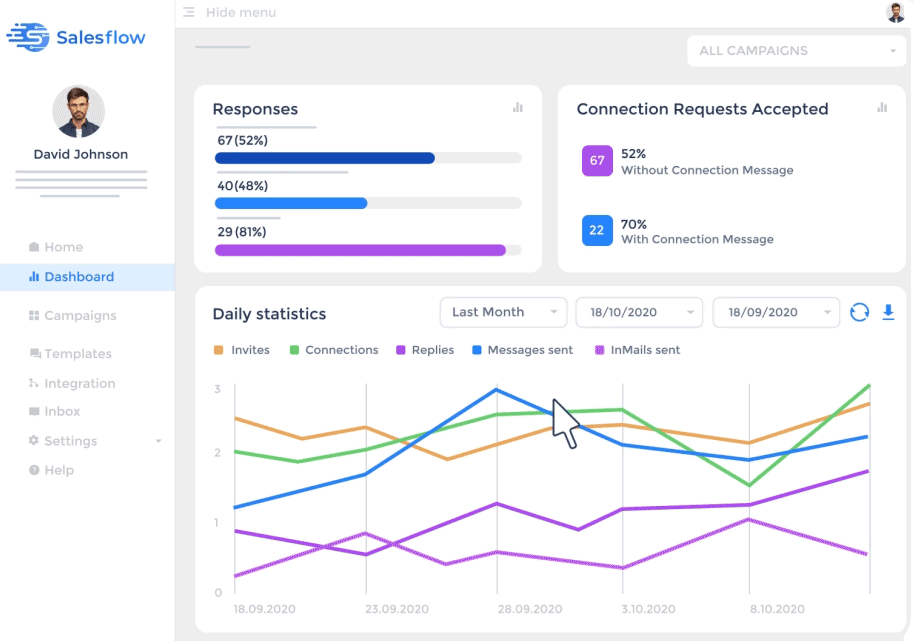
Task: Click the Connection Requests chart icon
Action: click(882, 108)
